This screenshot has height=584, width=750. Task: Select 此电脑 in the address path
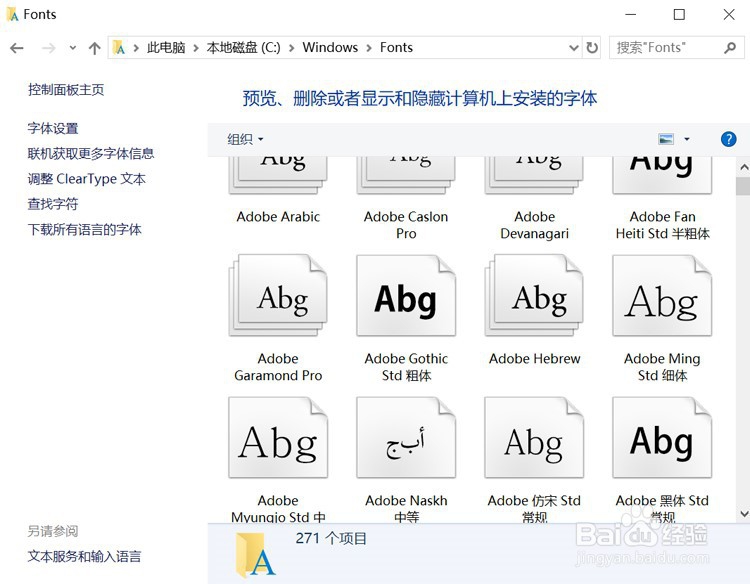click(165, 47)
